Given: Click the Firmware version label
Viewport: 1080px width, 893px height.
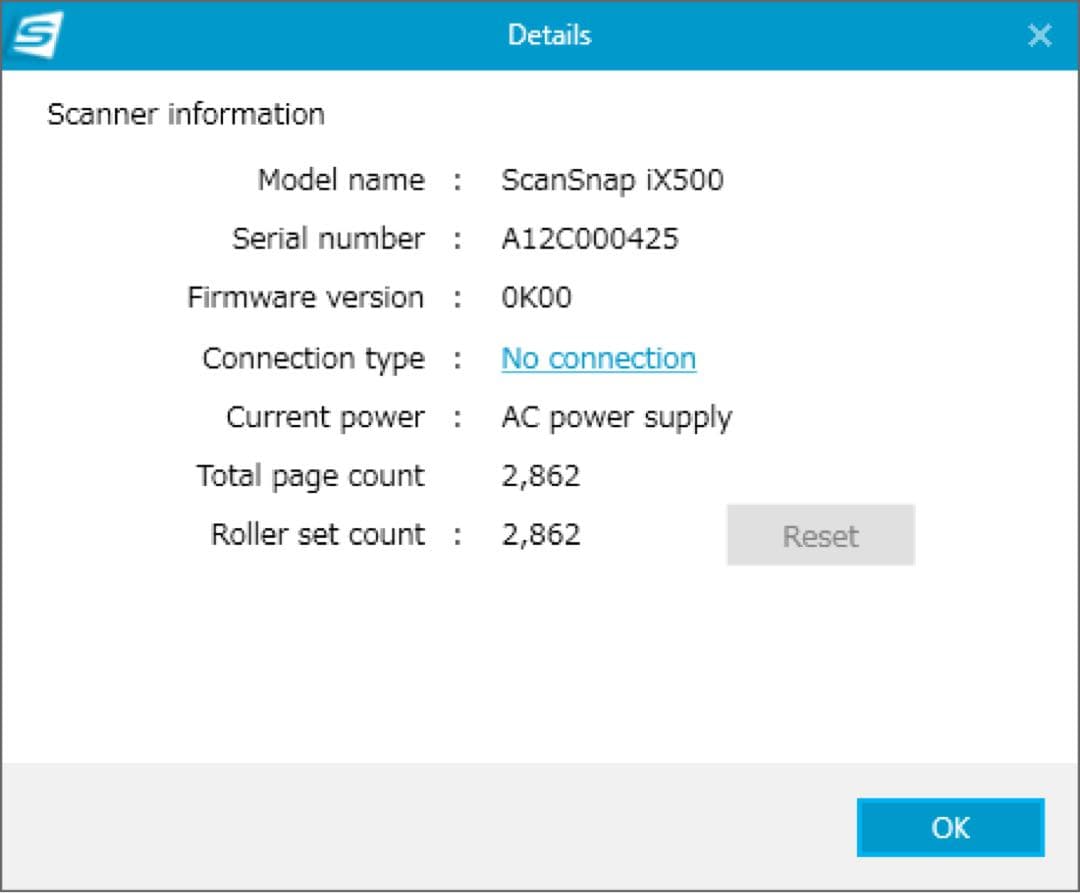Looking at the screenshot, I should click(306, 297).
